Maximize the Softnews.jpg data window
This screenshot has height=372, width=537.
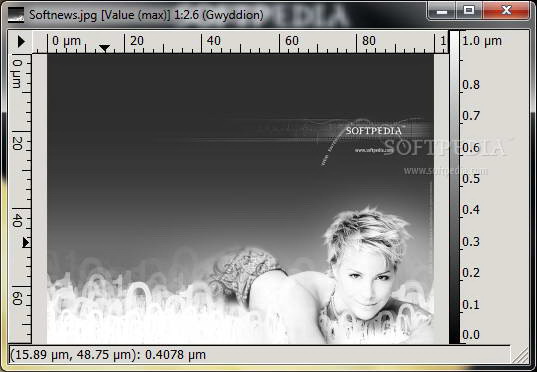[469, 11]
